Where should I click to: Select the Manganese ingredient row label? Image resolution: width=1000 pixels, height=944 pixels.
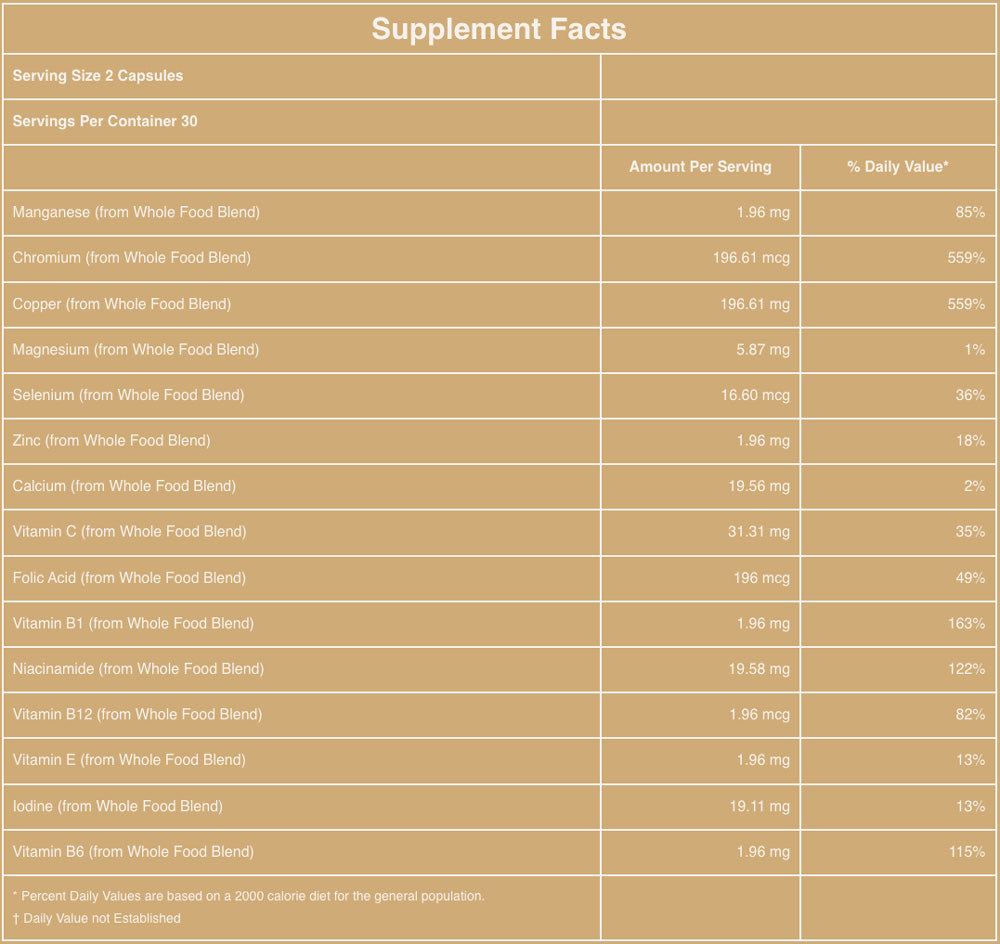pyautogui.click(x=136, y=212)
